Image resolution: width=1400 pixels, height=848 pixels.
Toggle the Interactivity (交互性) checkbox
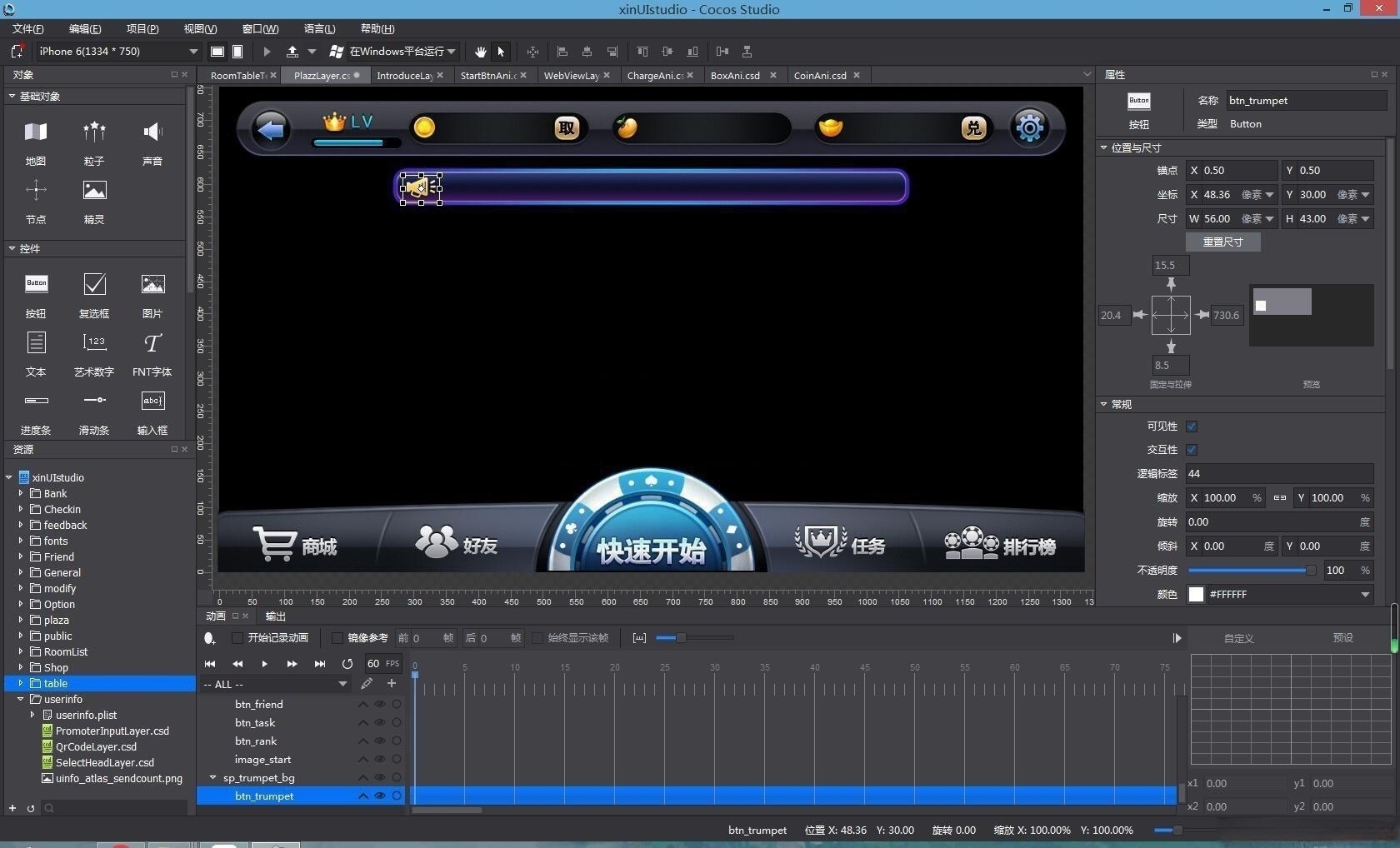[x=1192, y=450]
